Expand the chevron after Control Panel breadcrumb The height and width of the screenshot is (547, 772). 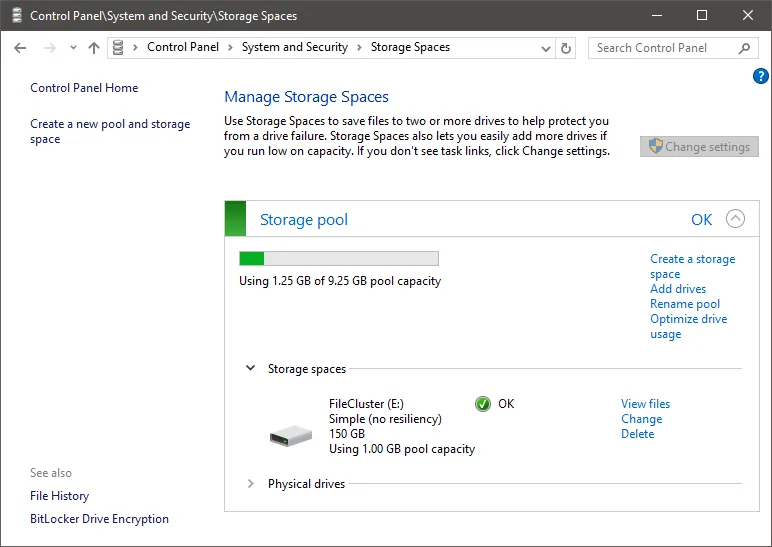click(230, 47)
